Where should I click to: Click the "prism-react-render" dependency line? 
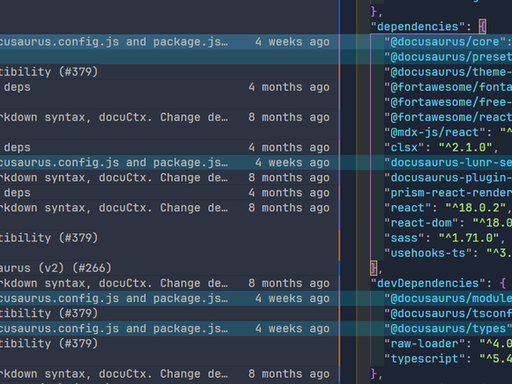pos(448,193)
